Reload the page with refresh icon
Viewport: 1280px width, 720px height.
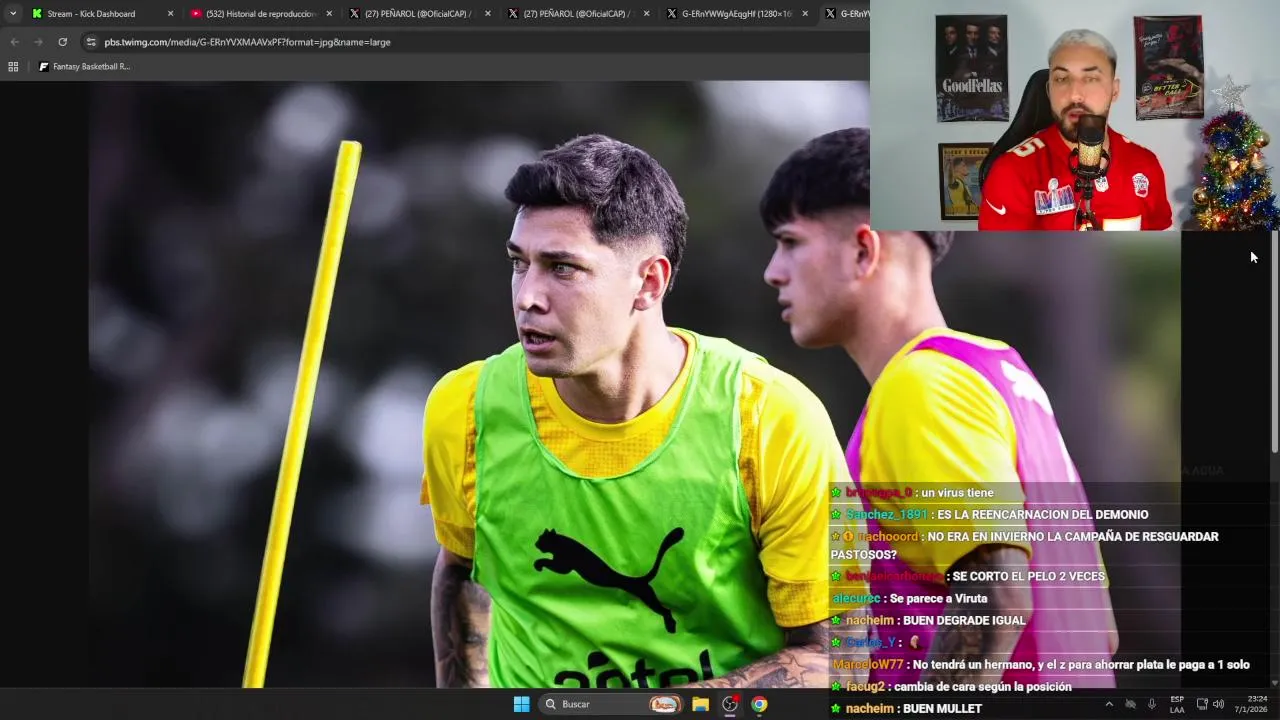62,42
